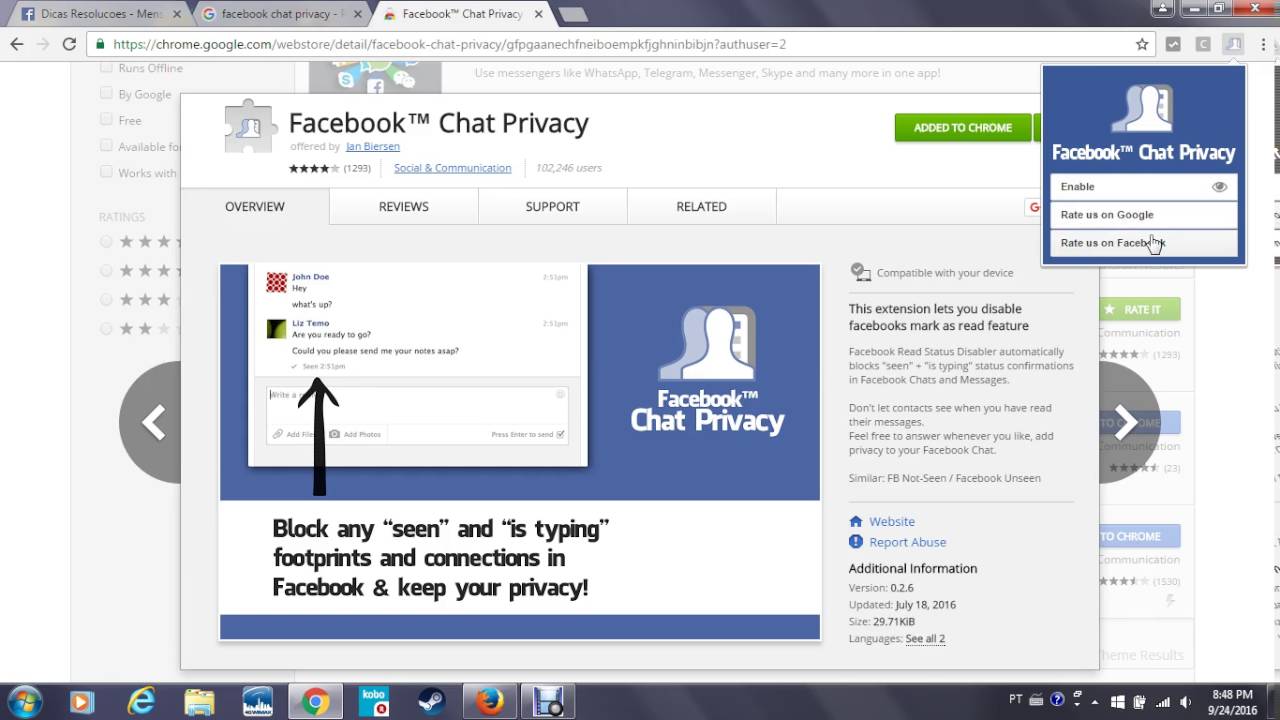
Task: Click Rate us on Facebook in popup
Action: [1144, 243]
